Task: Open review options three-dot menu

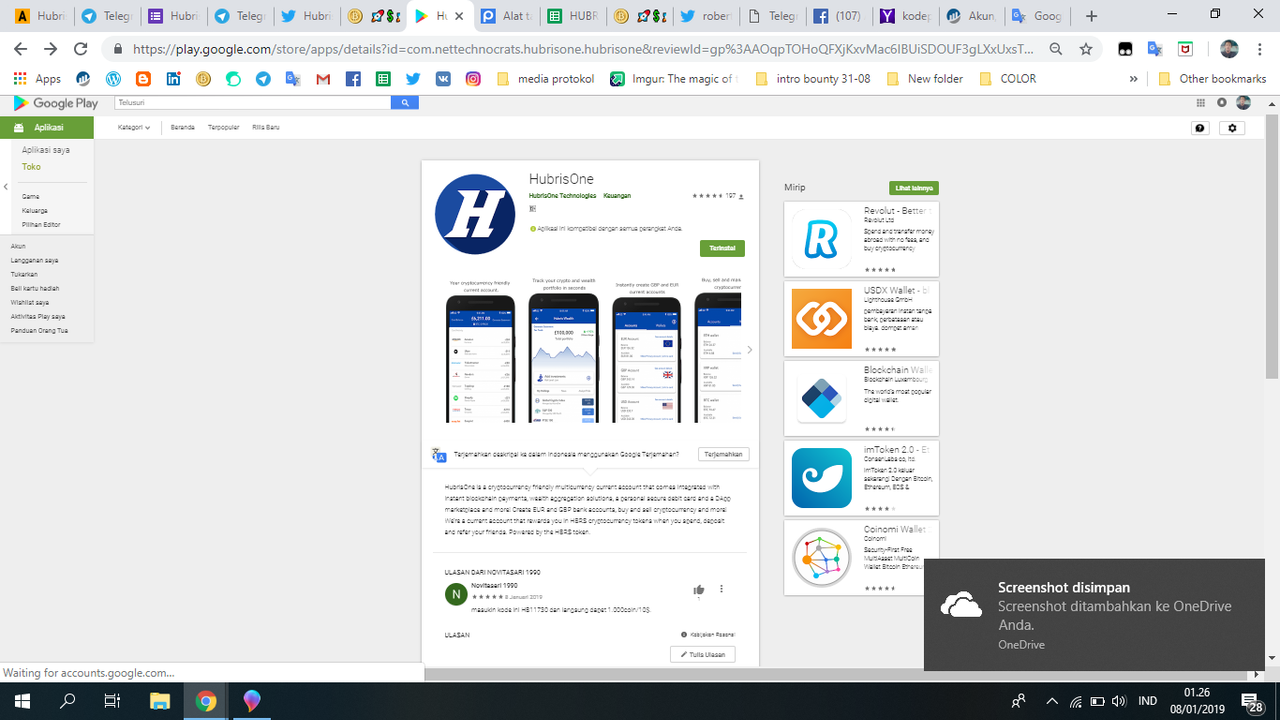Action: [x=721, y=589]
